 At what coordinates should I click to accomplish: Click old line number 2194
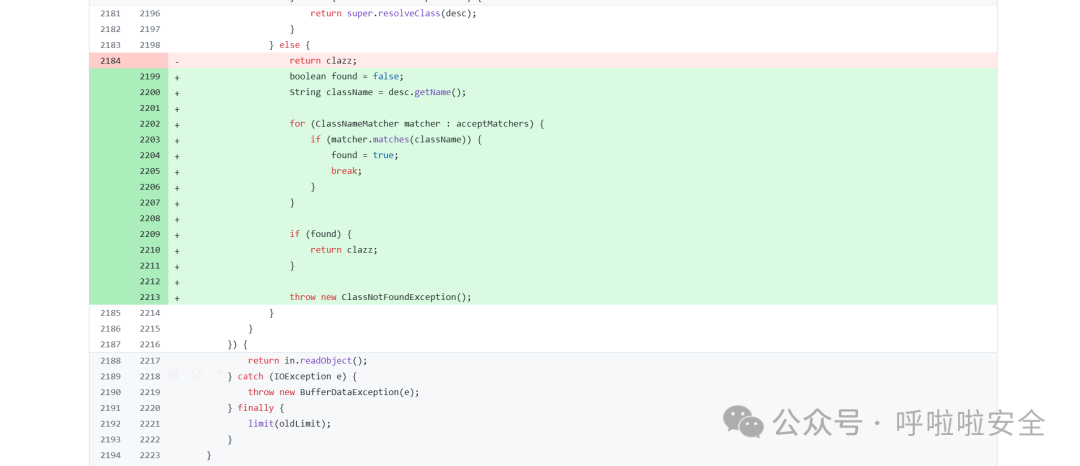pyautogui.click(x=110, y=455)
